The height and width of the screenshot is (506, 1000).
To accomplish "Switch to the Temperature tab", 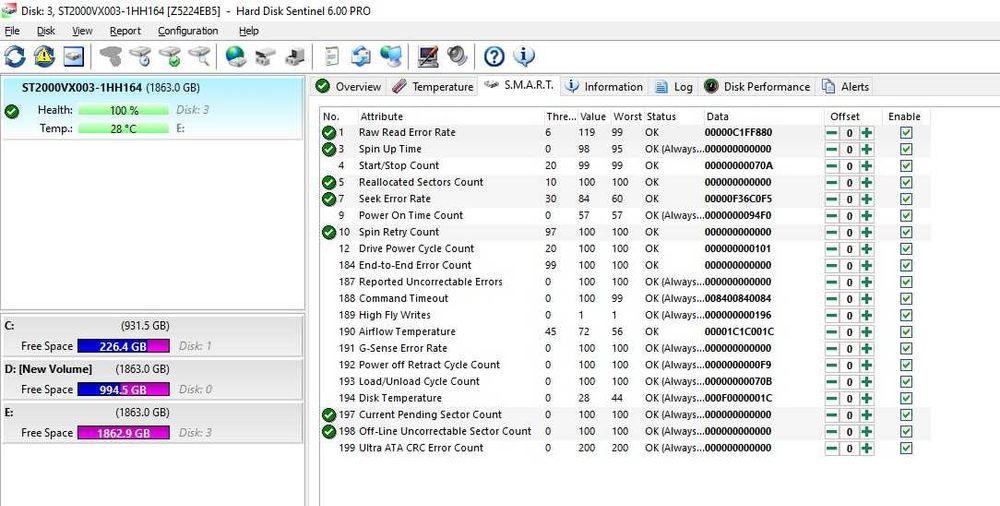I will pyautogui.click(x=432, y=87).
